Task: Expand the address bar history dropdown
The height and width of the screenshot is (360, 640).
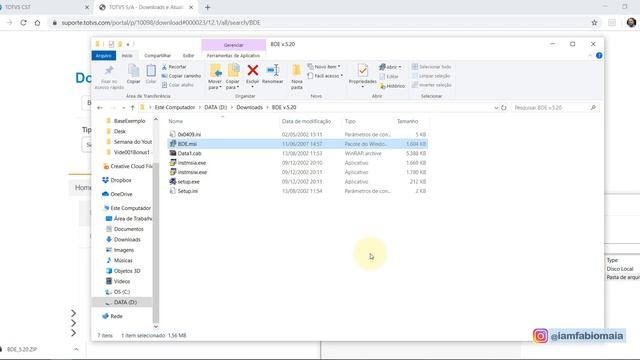Action: tap(496, 108)
